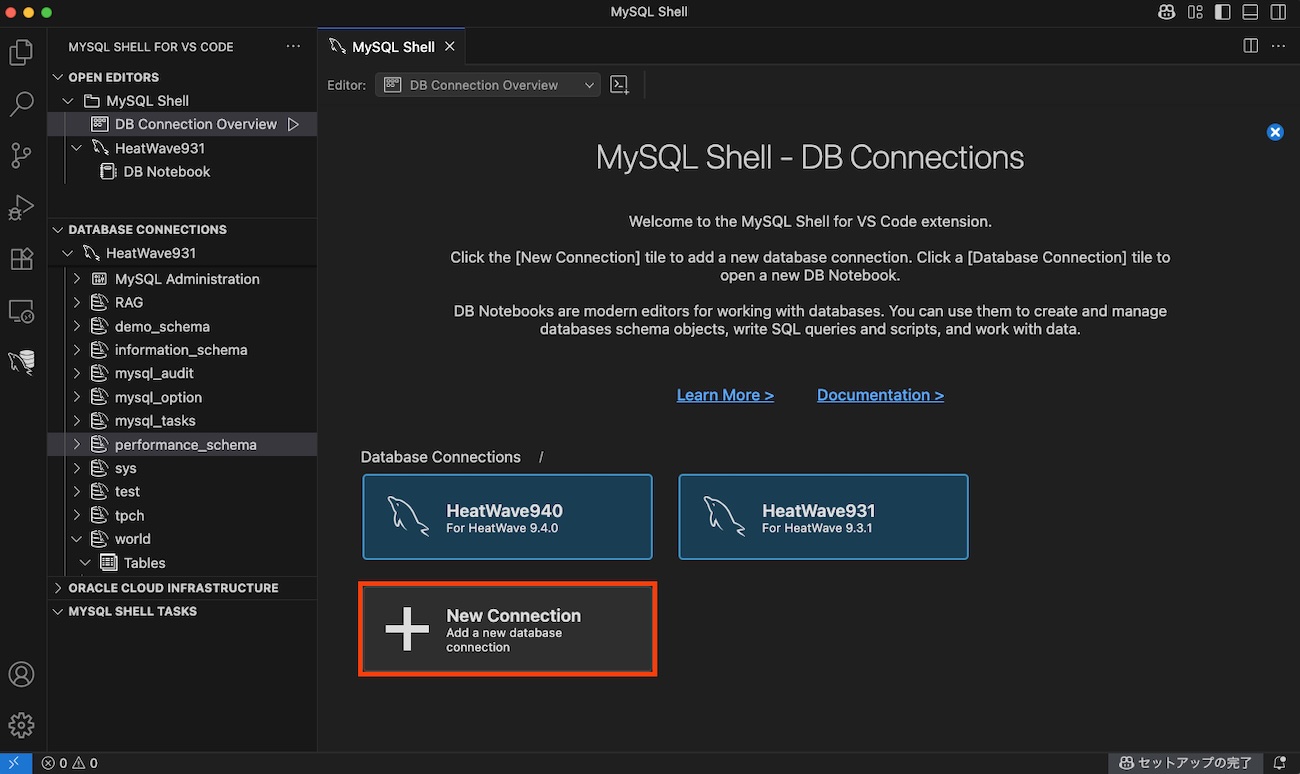Click the Copilot icon in title bar
Image resolution: width=1300 pixels, height=774 pixels.
click(x=1166, y=12)
